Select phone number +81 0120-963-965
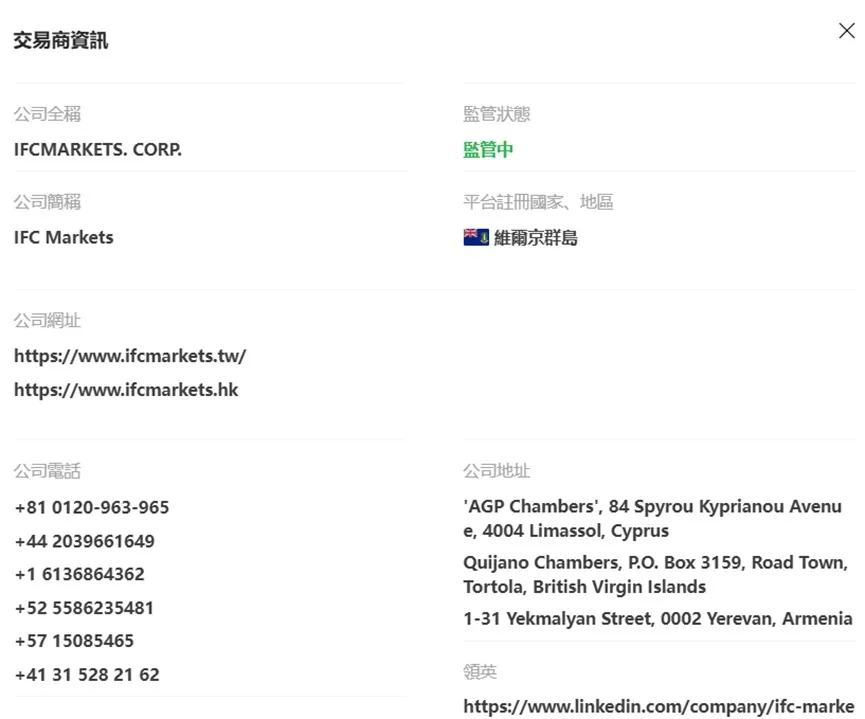865x719 pixels. 92,507
